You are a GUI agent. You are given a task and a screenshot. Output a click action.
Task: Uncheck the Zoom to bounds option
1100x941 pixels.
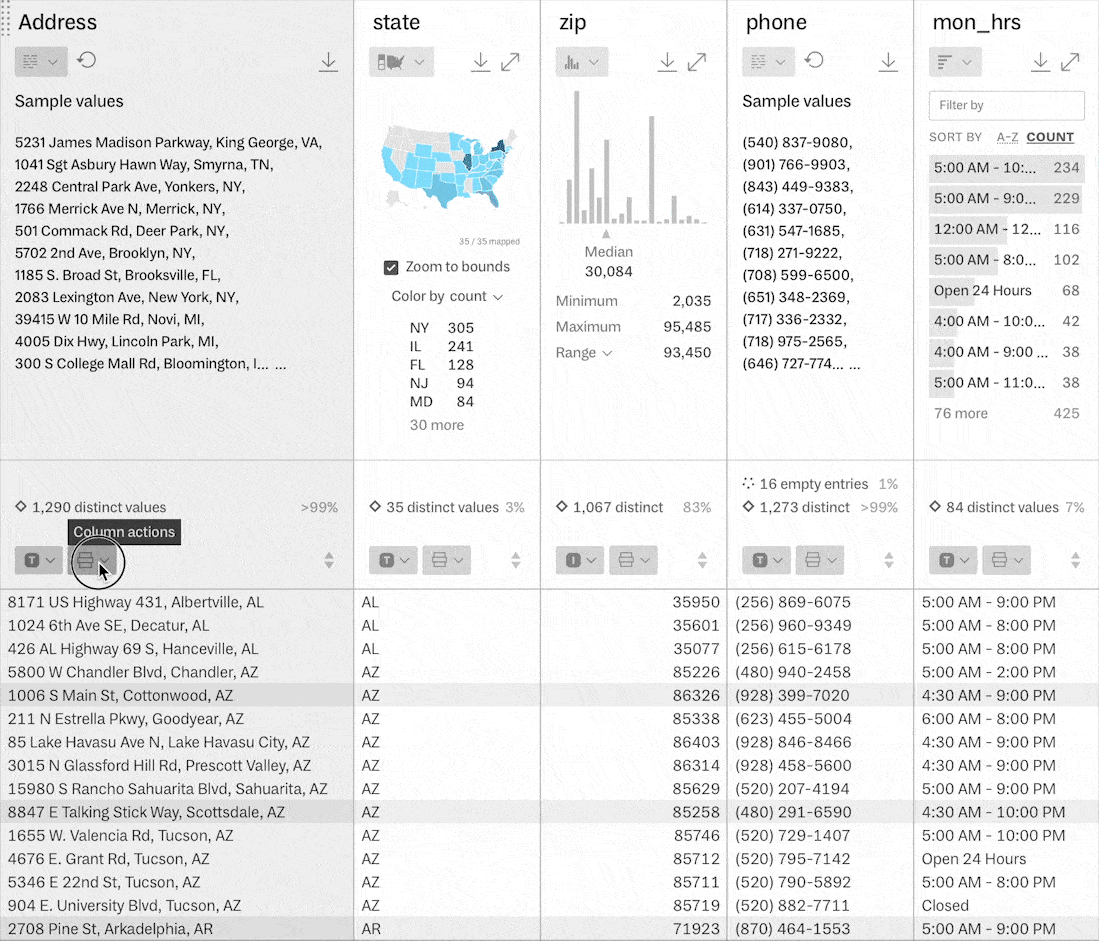pyautogui.click(x=392, y=267)
